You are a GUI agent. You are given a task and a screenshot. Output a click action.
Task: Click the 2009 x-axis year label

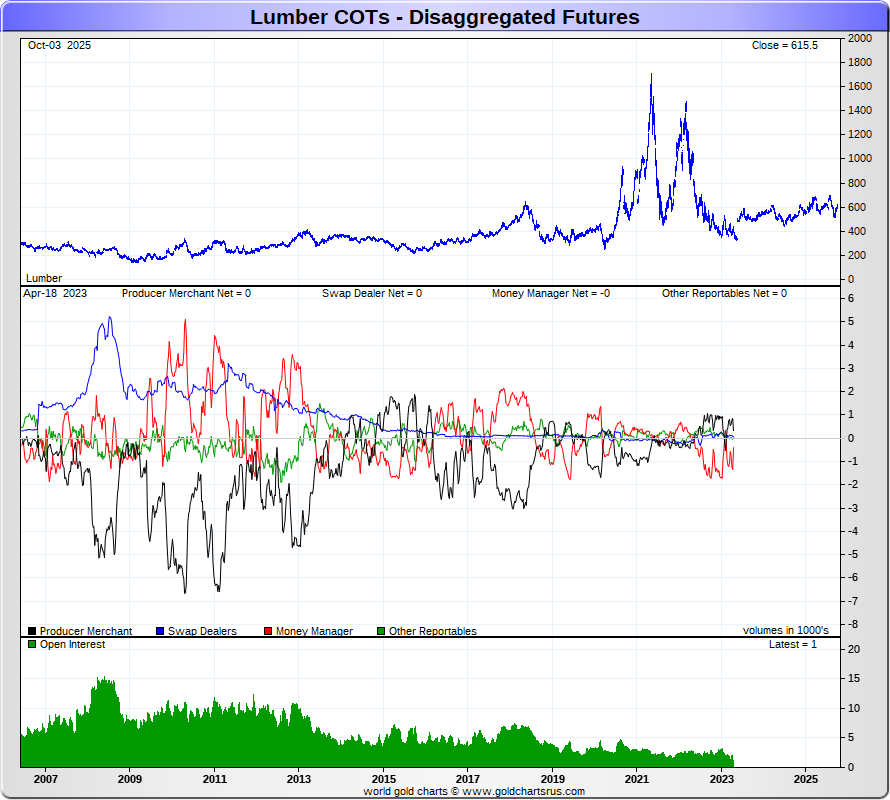click(x=130, y=779)
